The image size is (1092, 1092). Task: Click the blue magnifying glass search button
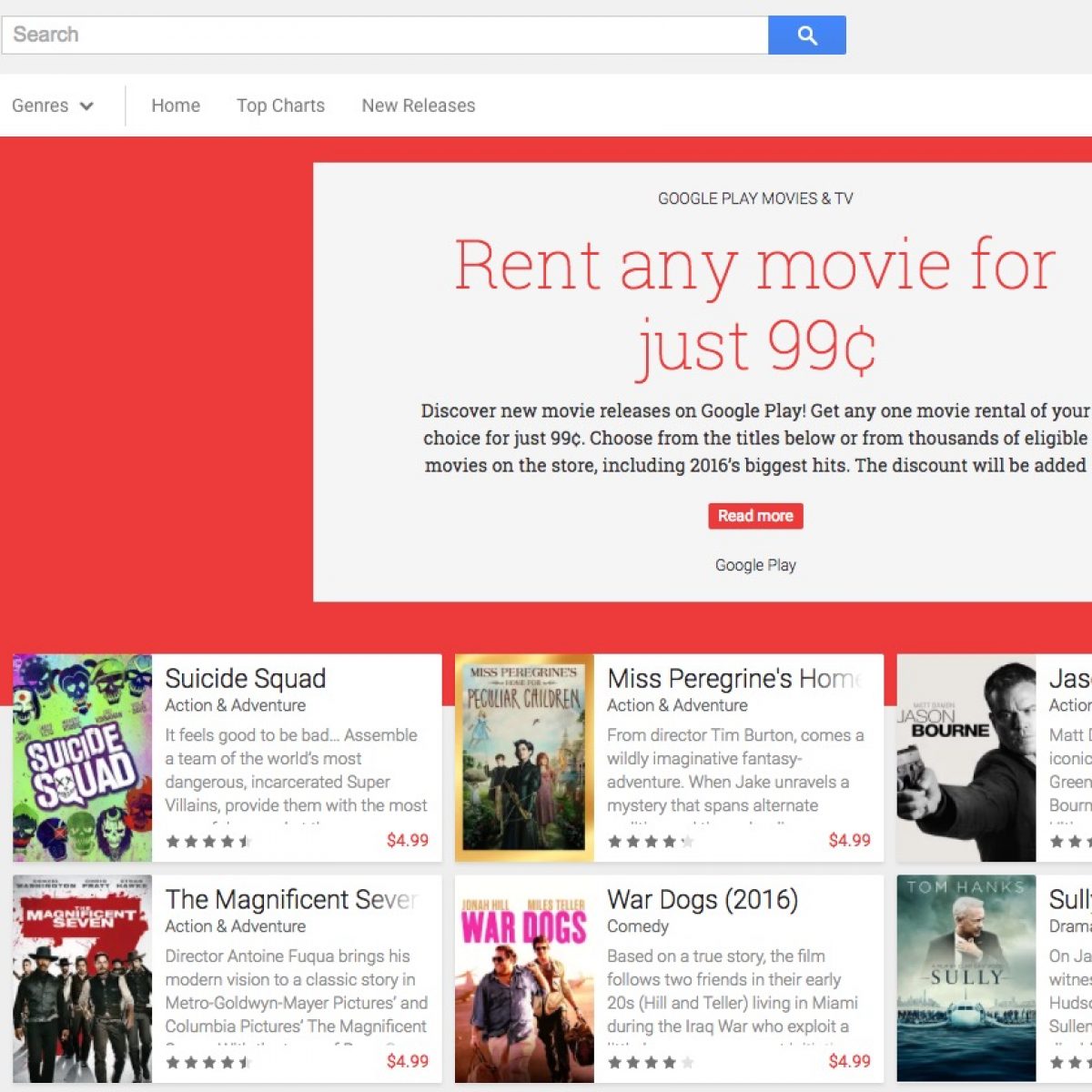[806, 35]
